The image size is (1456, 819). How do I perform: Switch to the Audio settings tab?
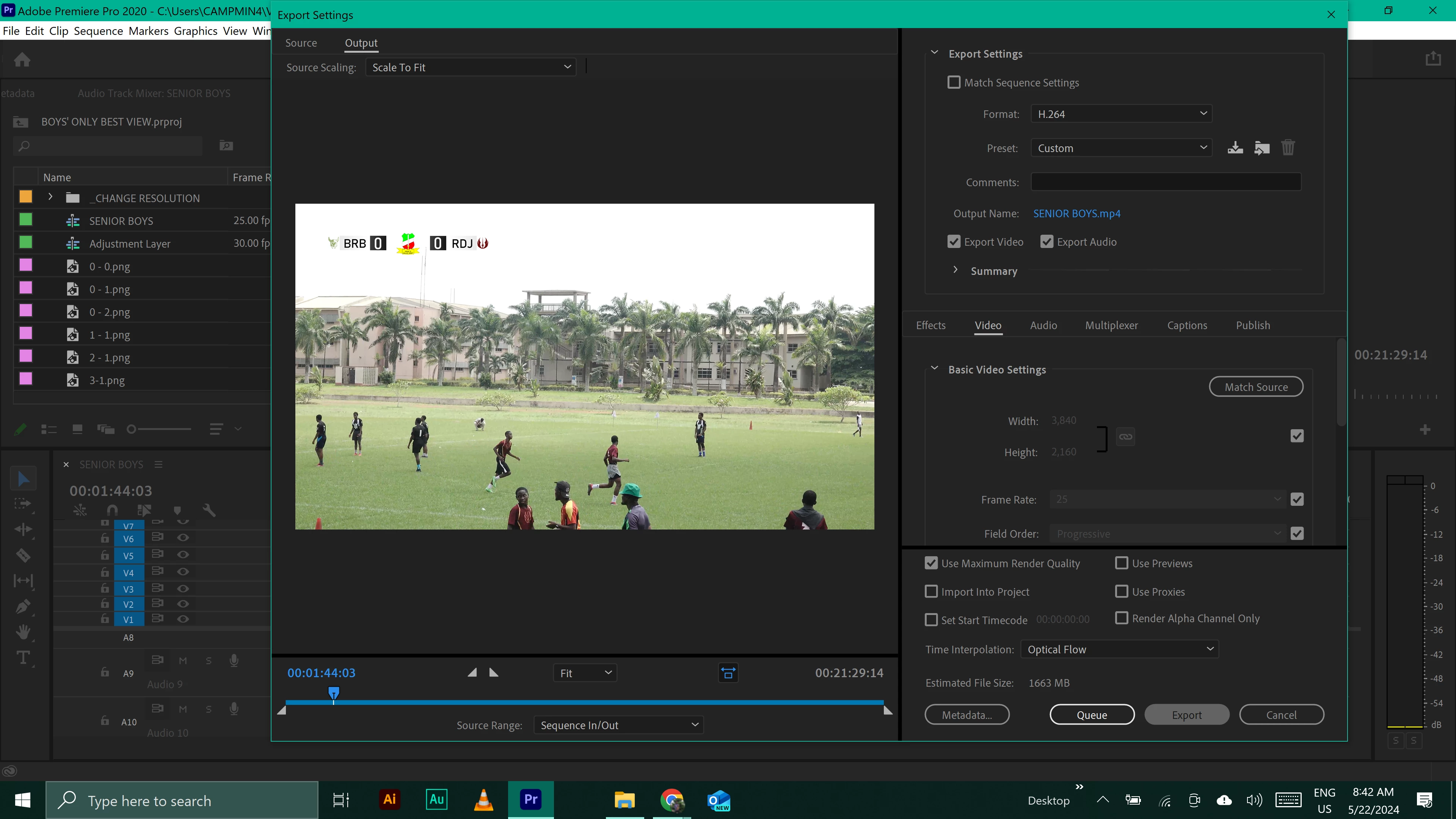1043,326
